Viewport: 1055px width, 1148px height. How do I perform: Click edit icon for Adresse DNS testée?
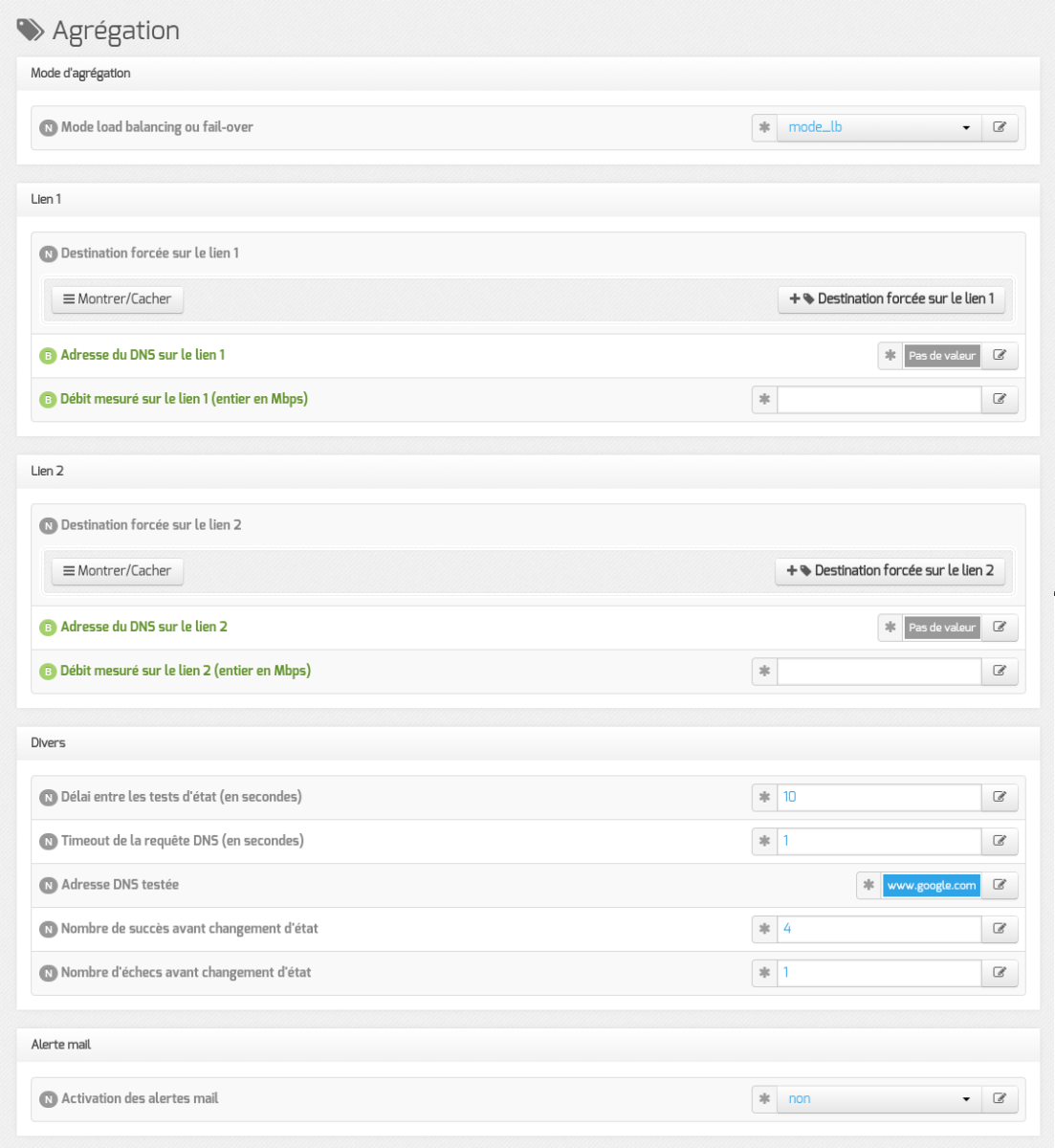1000,885
